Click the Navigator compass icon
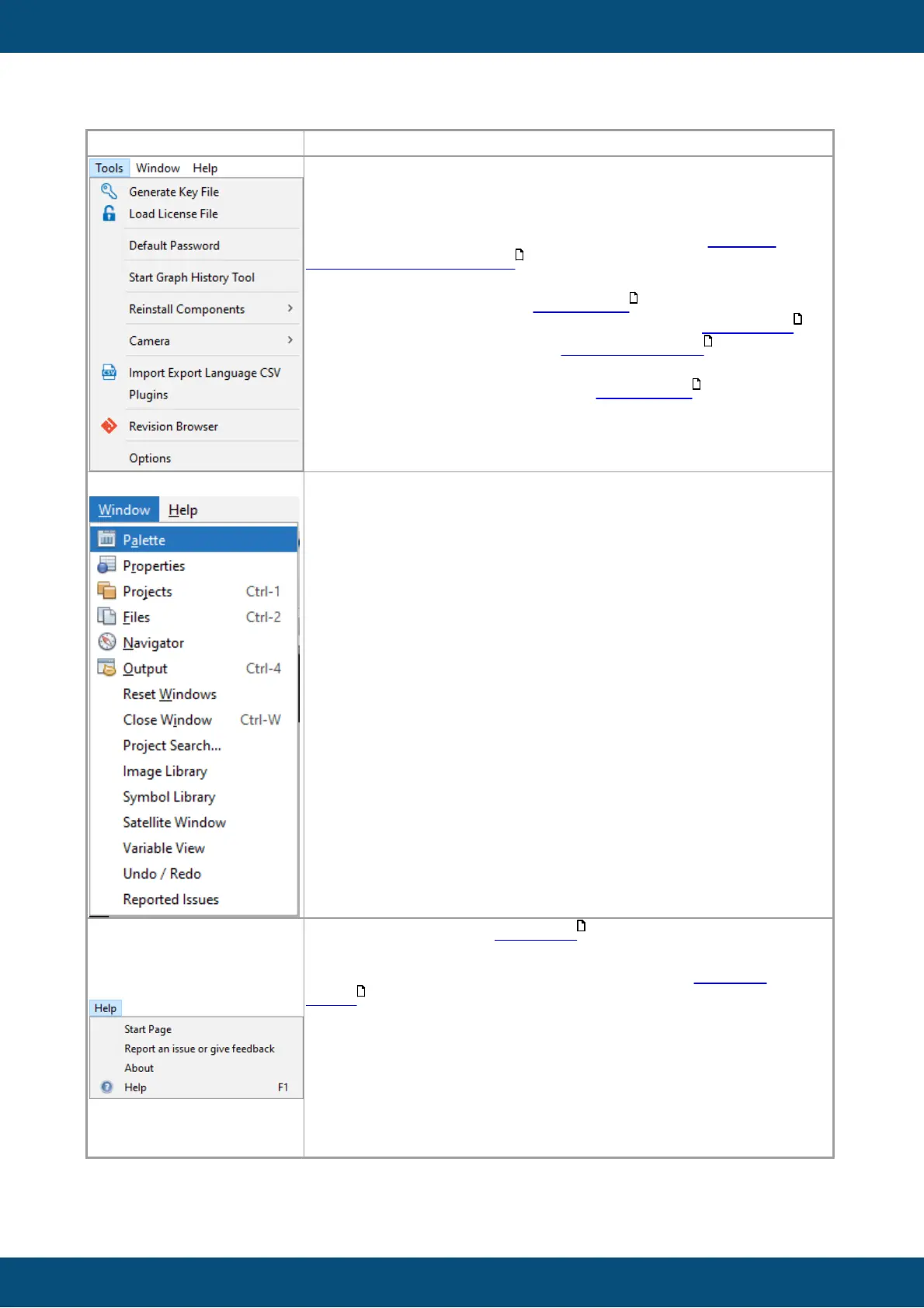Screen dimensions: 924x1308 pos(106,642)
